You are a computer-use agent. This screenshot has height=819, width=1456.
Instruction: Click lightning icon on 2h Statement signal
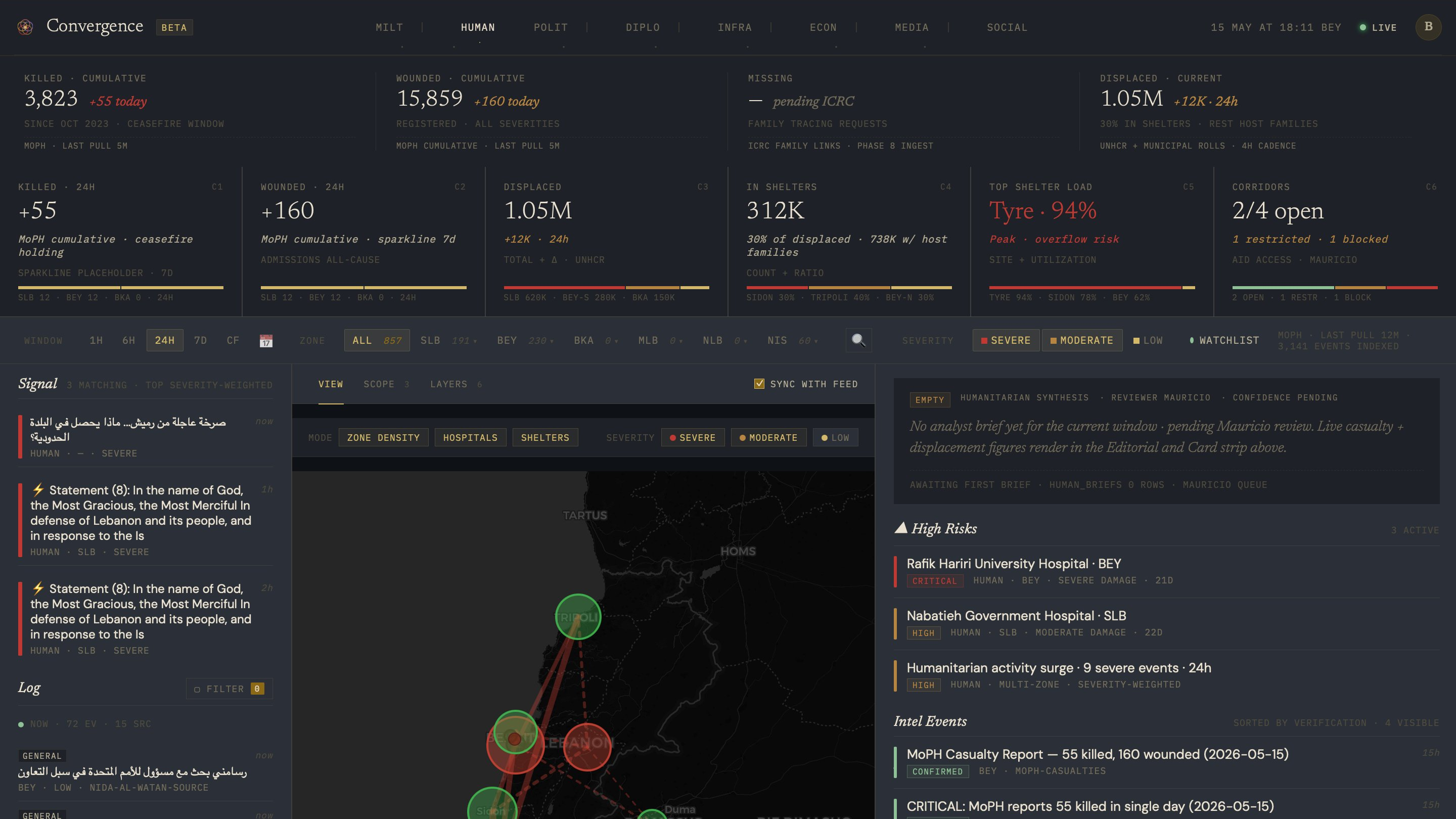(38, 588)
